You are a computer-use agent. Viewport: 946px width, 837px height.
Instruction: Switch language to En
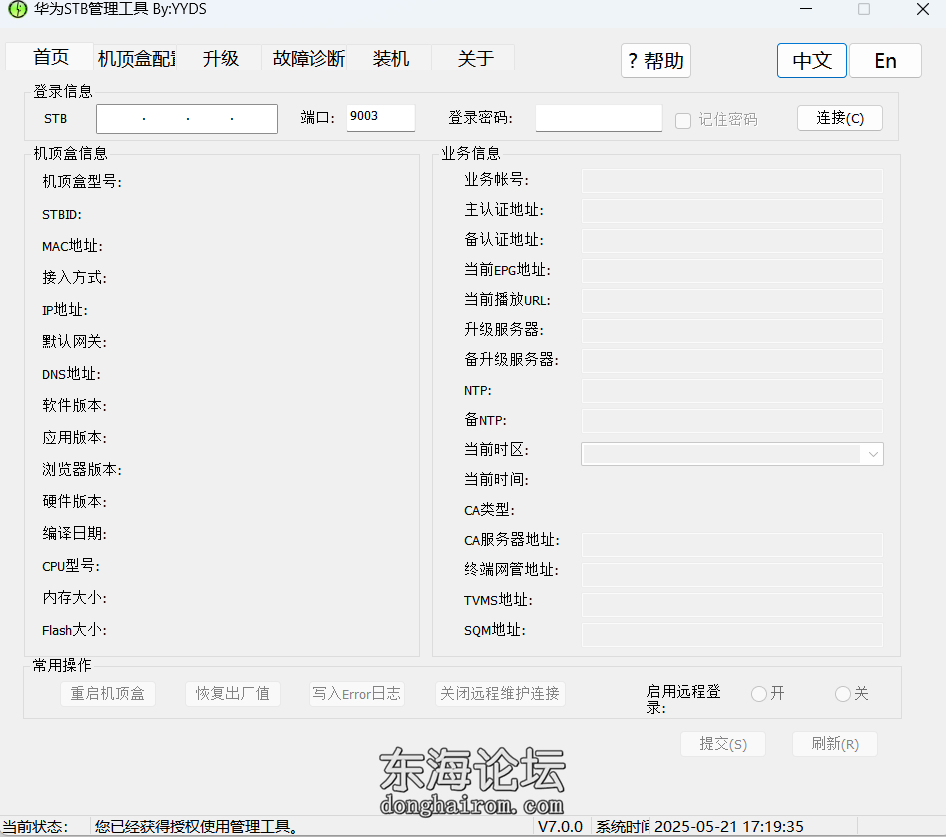point(885,60)
